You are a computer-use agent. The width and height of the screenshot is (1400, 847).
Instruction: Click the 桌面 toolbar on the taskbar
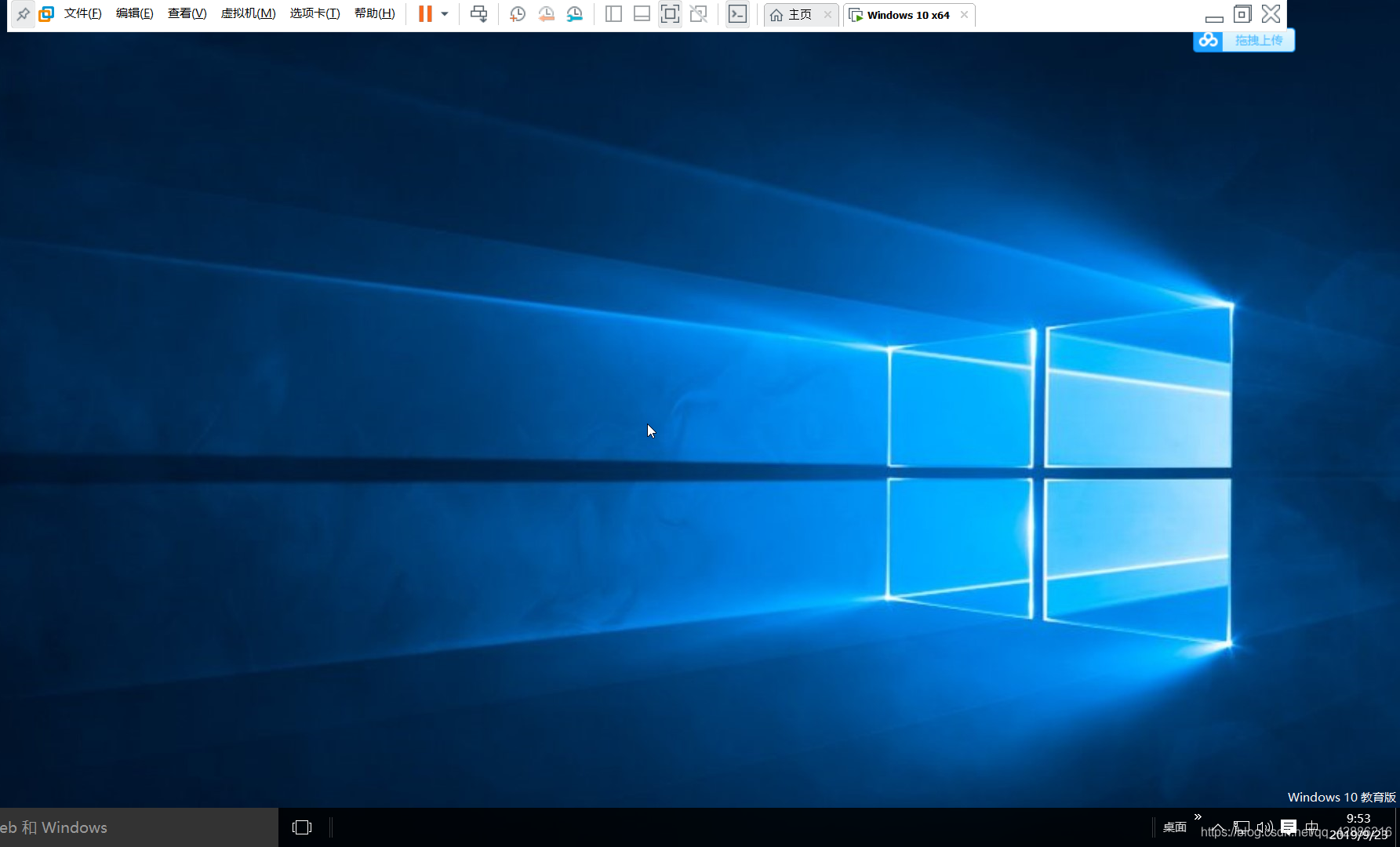(1174, 827)
